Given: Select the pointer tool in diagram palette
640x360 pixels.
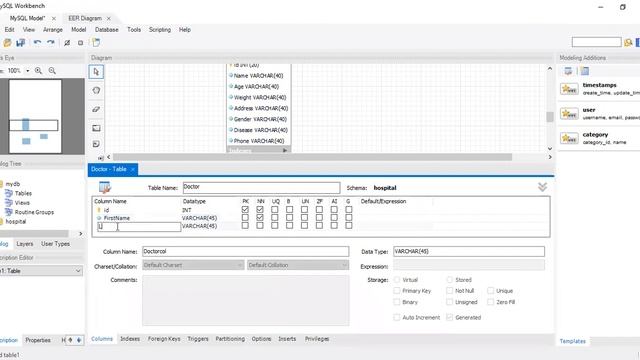Looking at the screenshot, I should click(x=96, y=72).
